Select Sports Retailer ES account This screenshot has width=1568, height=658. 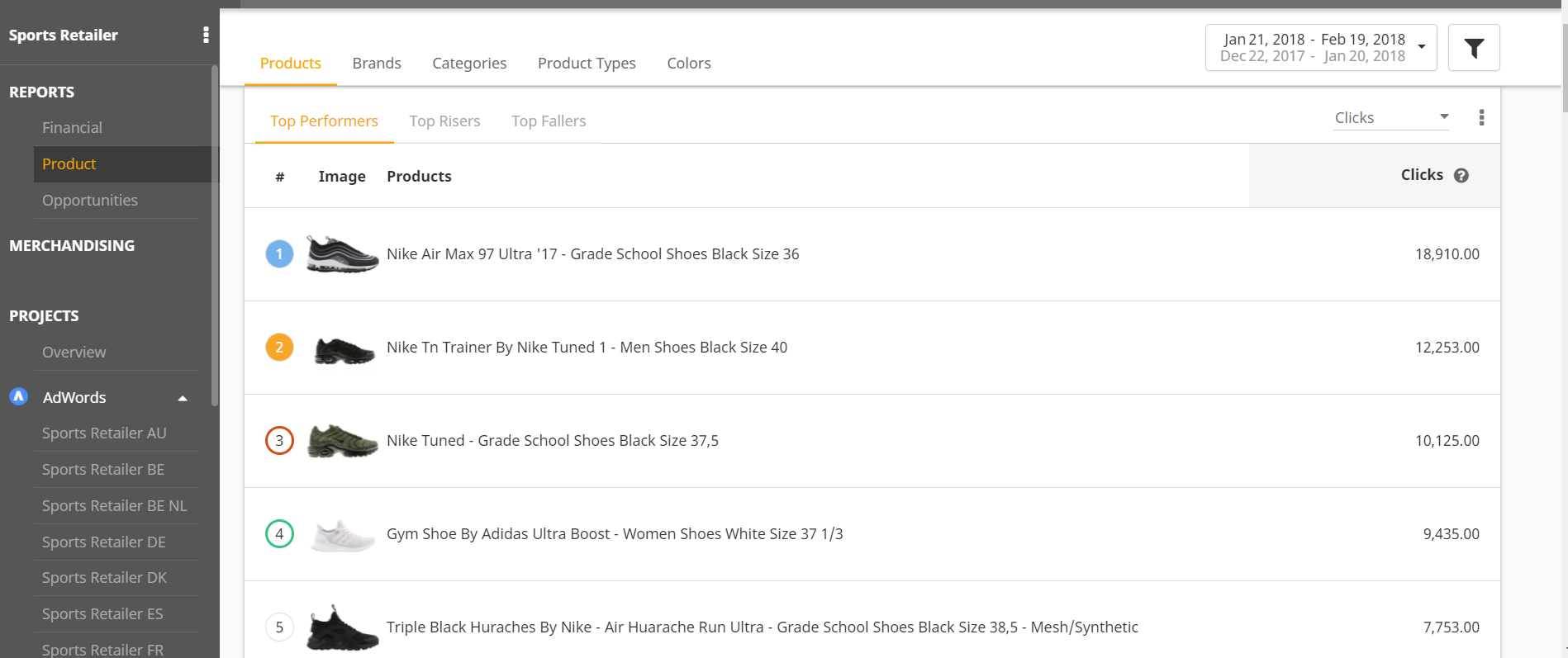(x=102, y=614)
